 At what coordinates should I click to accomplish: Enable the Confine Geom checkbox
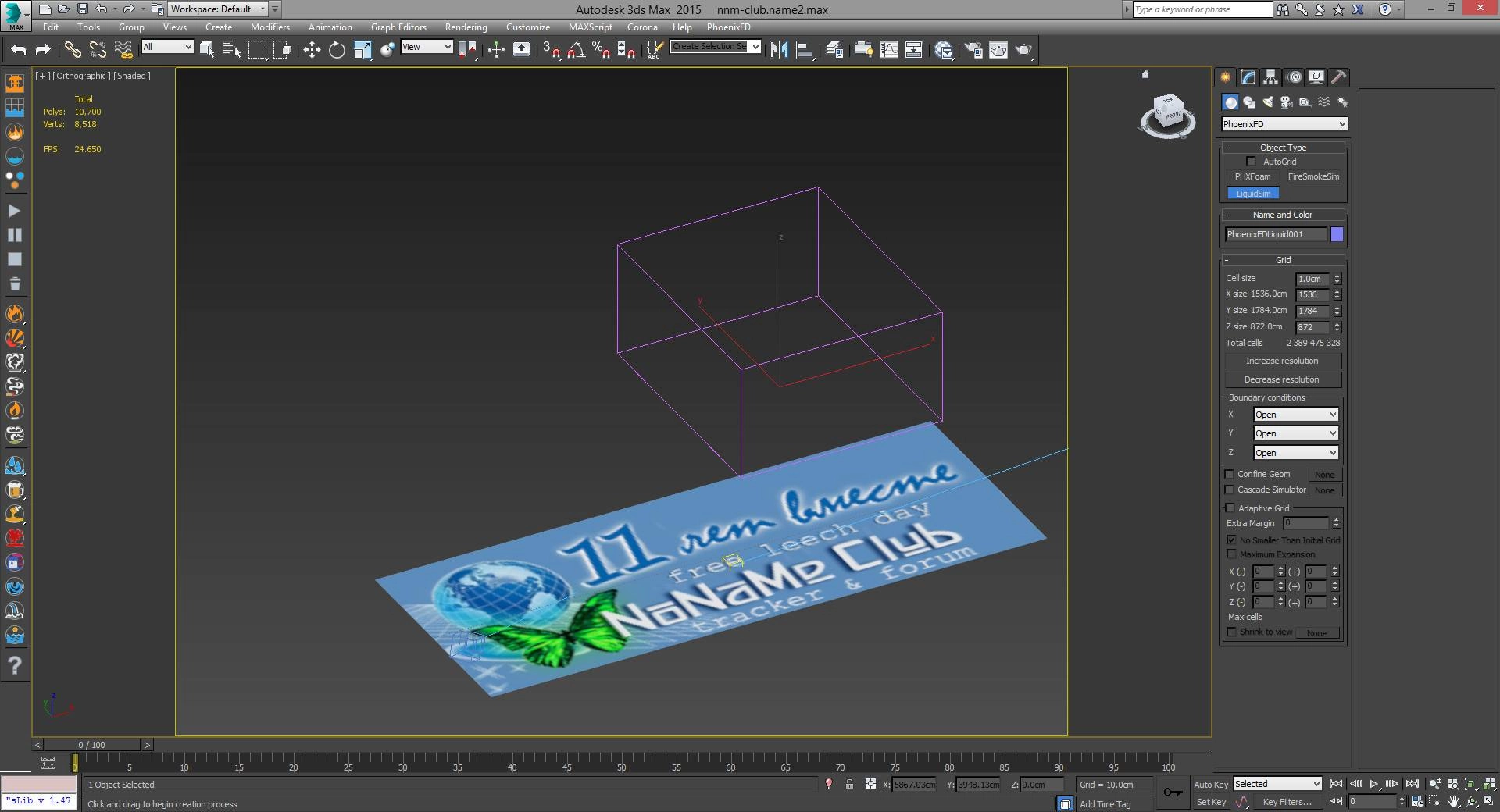click(1230, 474)
